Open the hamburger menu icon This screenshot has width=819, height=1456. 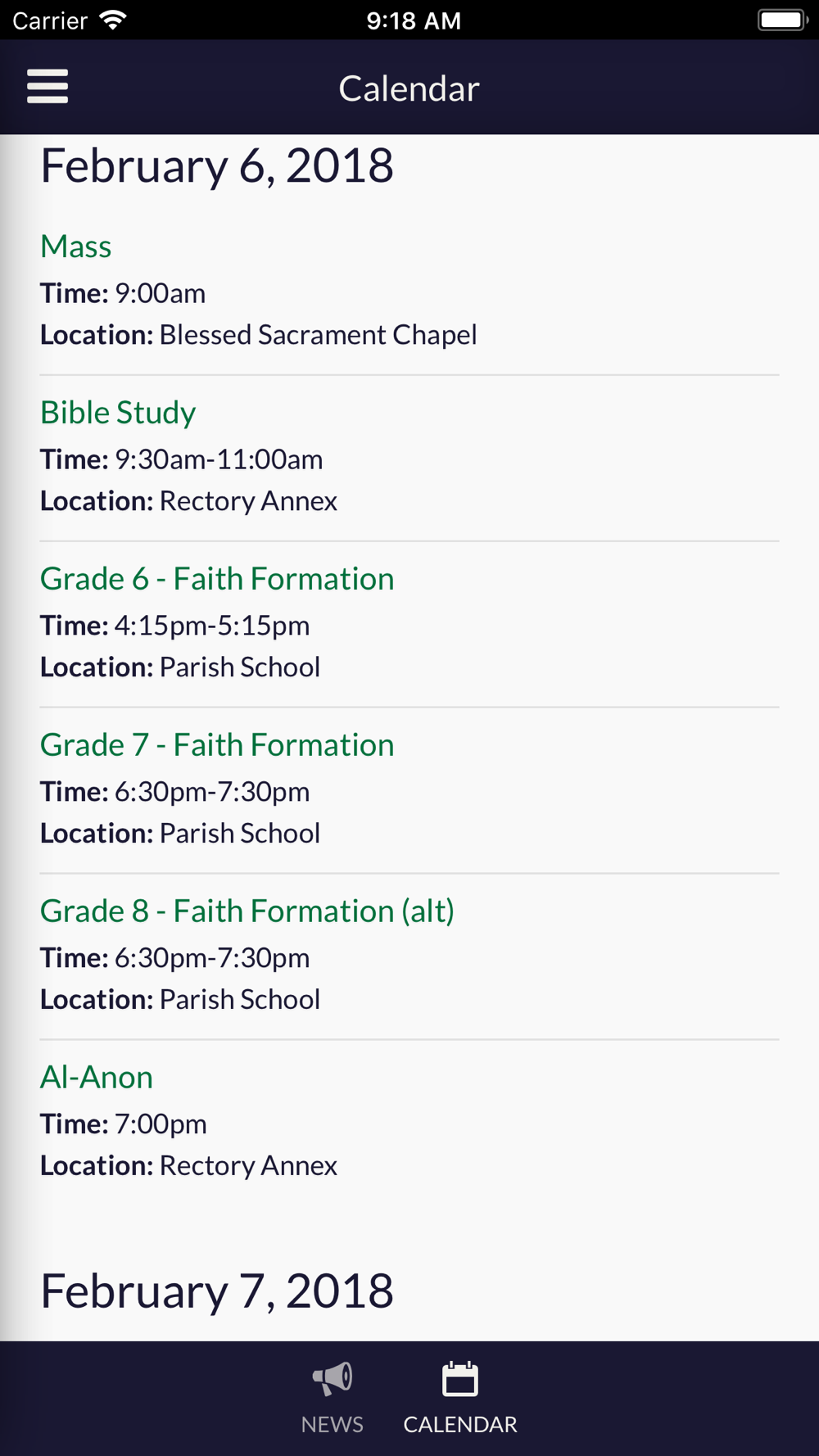click(48, 86)
